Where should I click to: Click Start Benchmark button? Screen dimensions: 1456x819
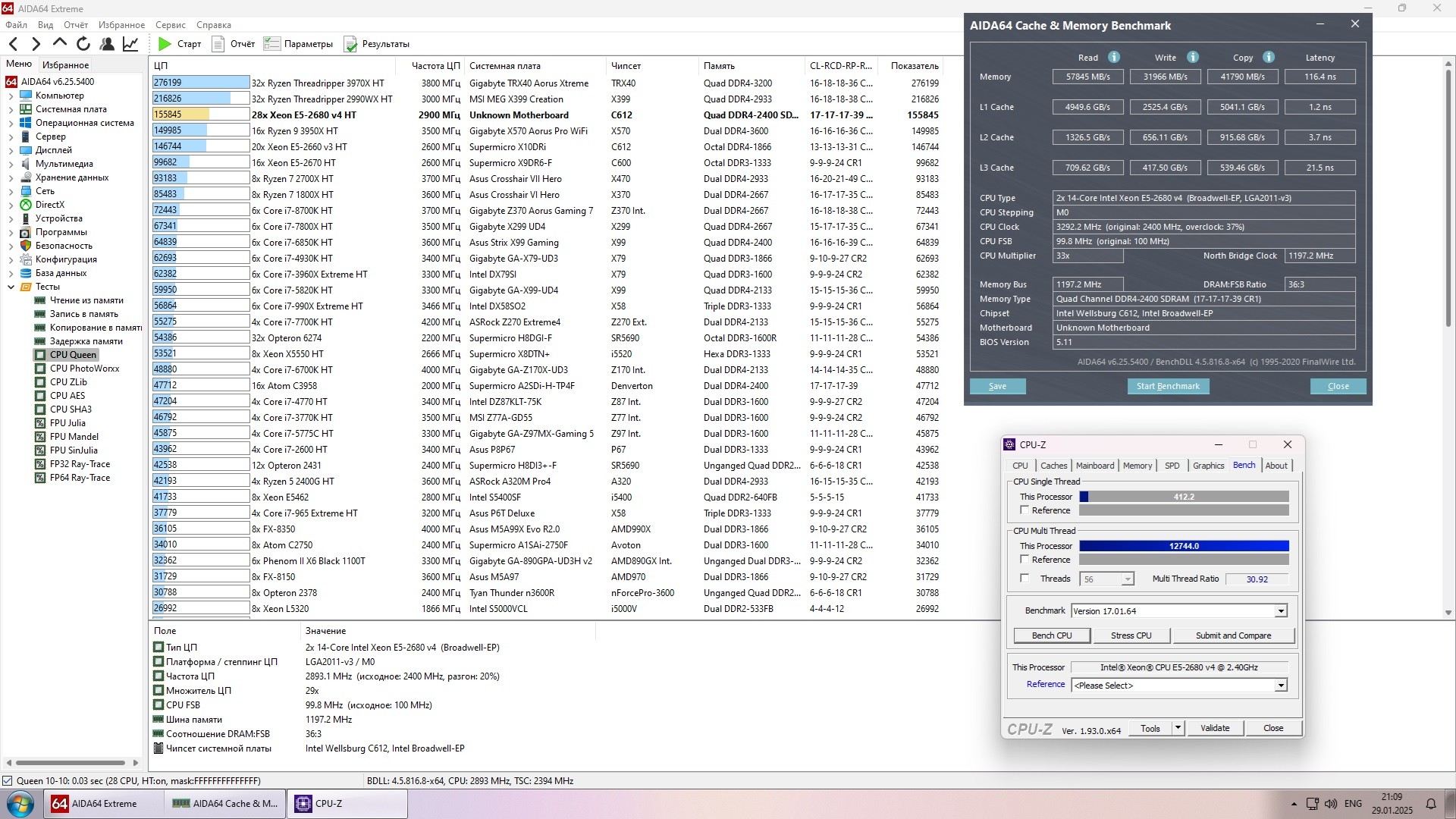tap(1168, 386)
